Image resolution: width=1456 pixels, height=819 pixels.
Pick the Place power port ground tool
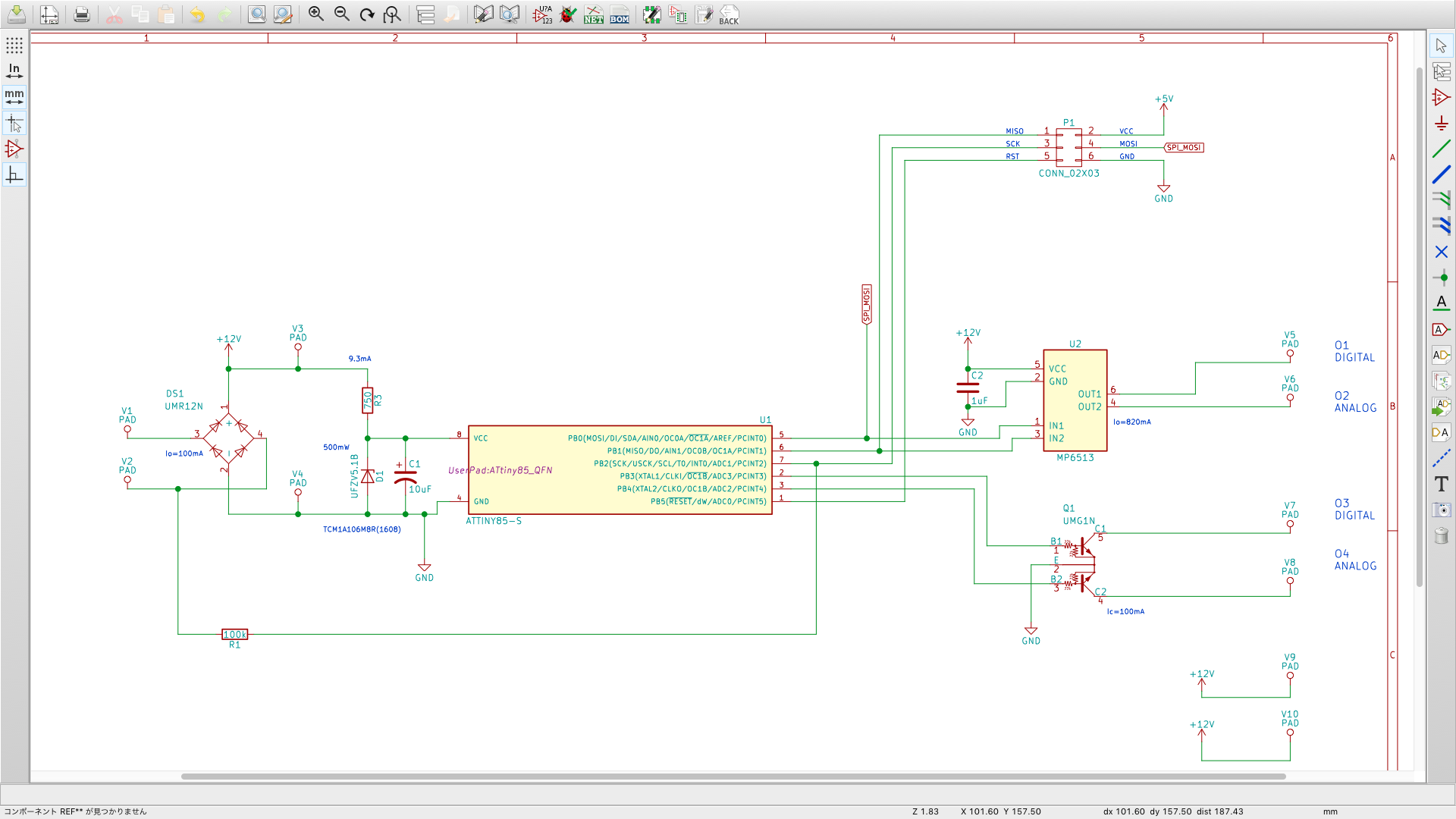[1441, 123]
